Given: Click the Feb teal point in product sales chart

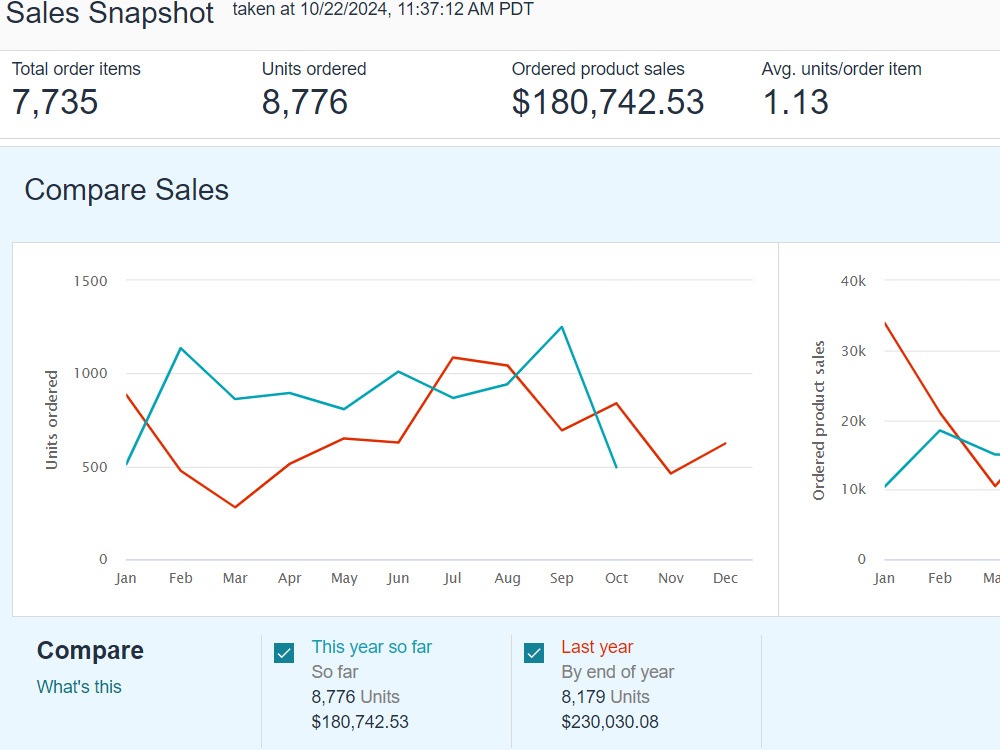Looking at the screenshot, I should pyautogui.click(x=940, y=430).
